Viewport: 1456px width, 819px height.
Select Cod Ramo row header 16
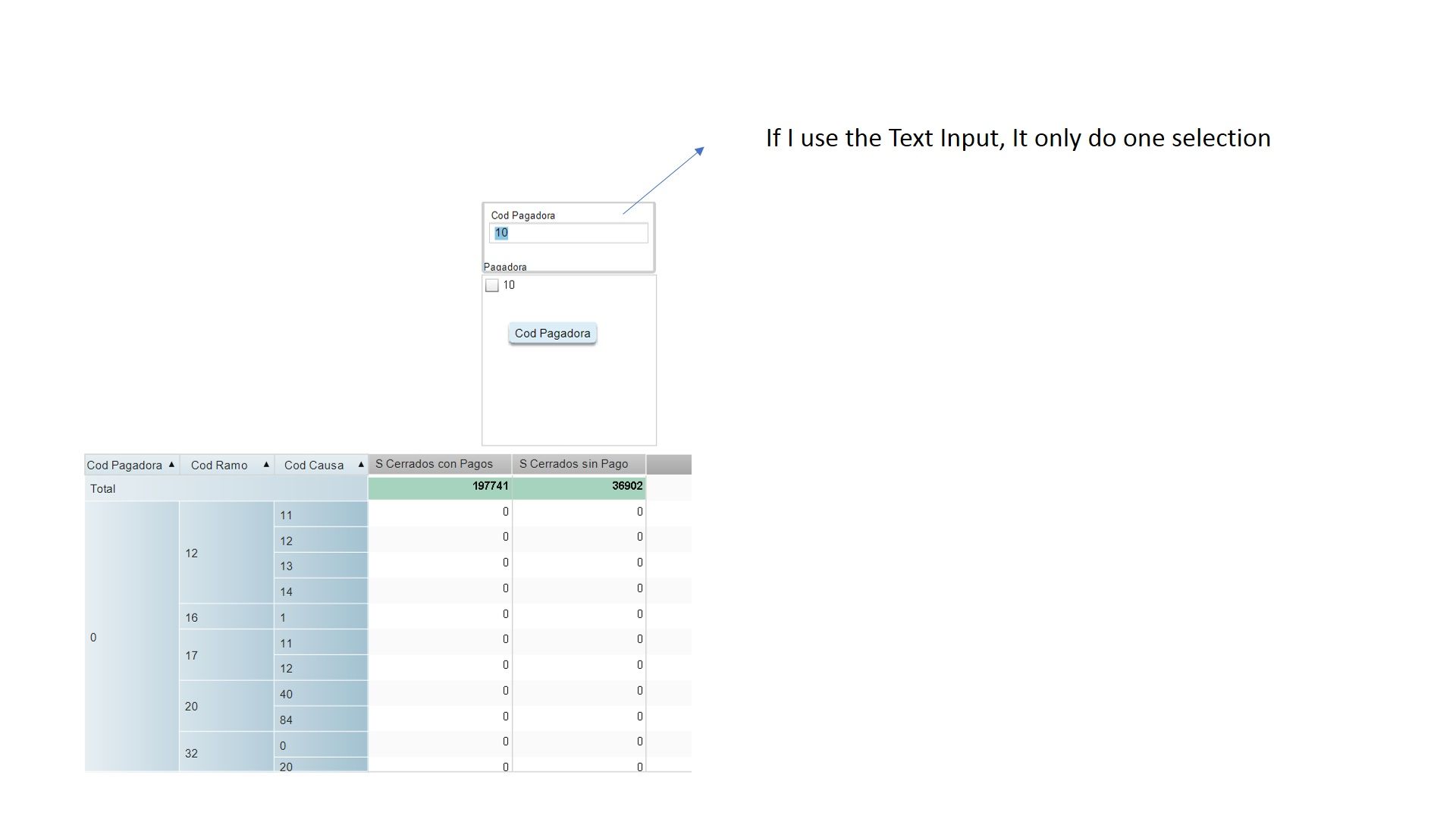(191, 617)
